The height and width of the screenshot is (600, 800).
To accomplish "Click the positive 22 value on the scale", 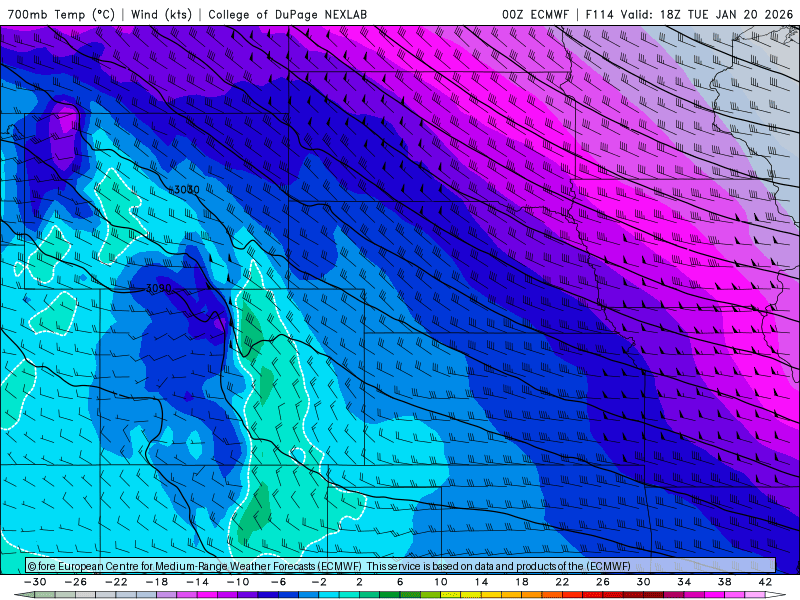I will pos(562,582).
